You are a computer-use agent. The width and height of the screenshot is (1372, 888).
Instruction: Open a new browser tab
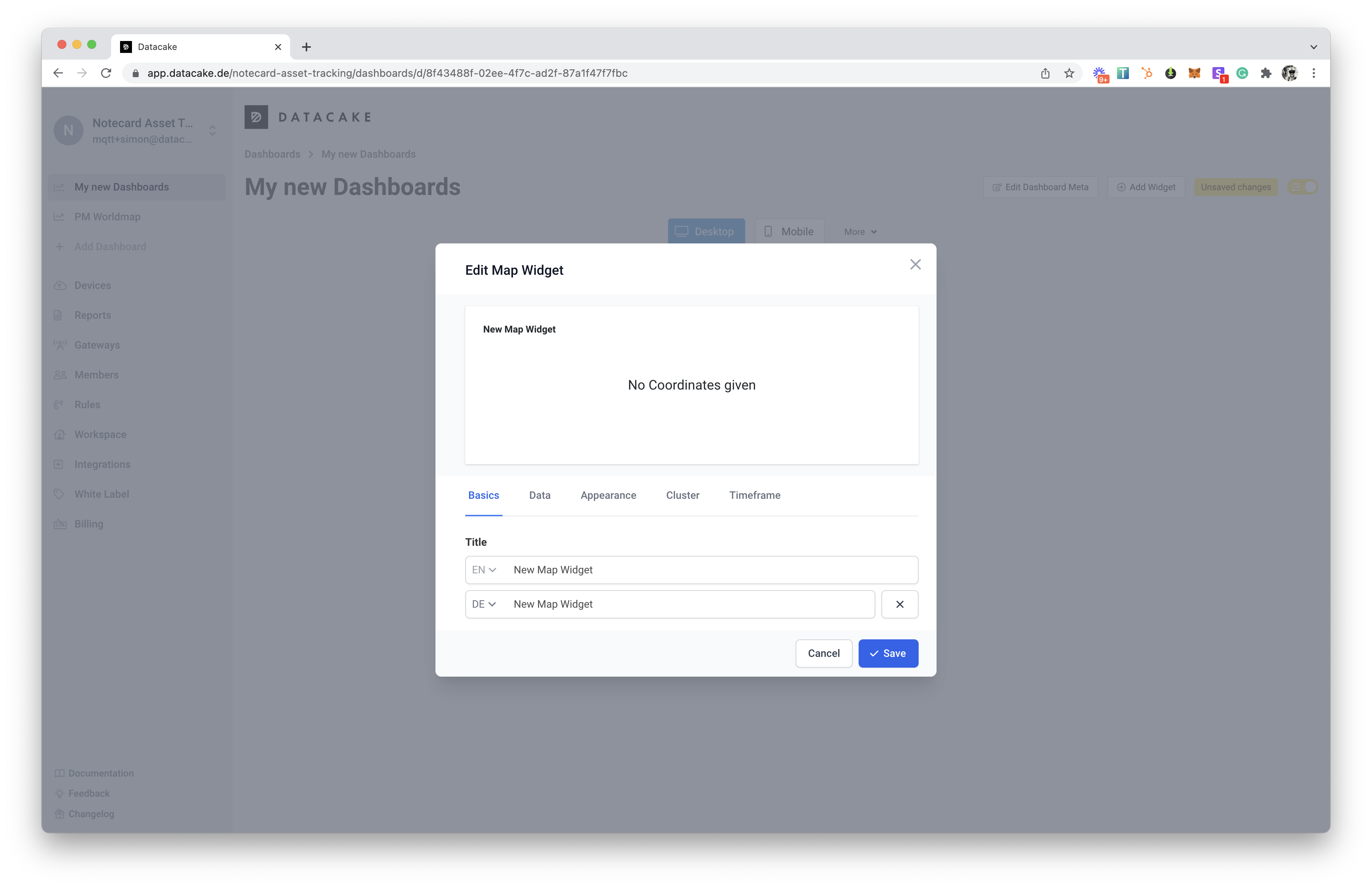pos(306,47)
